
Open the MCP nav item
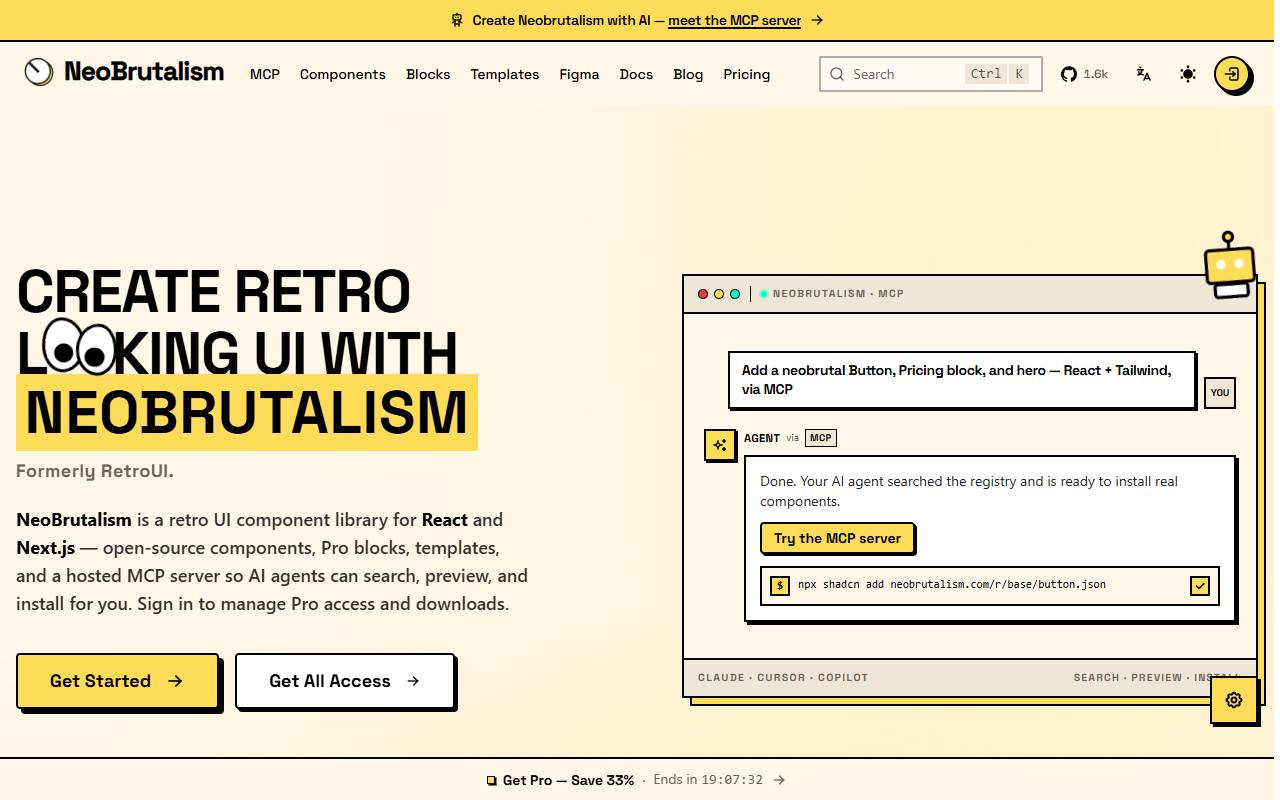pyautogui.click(x=265, y=74)
